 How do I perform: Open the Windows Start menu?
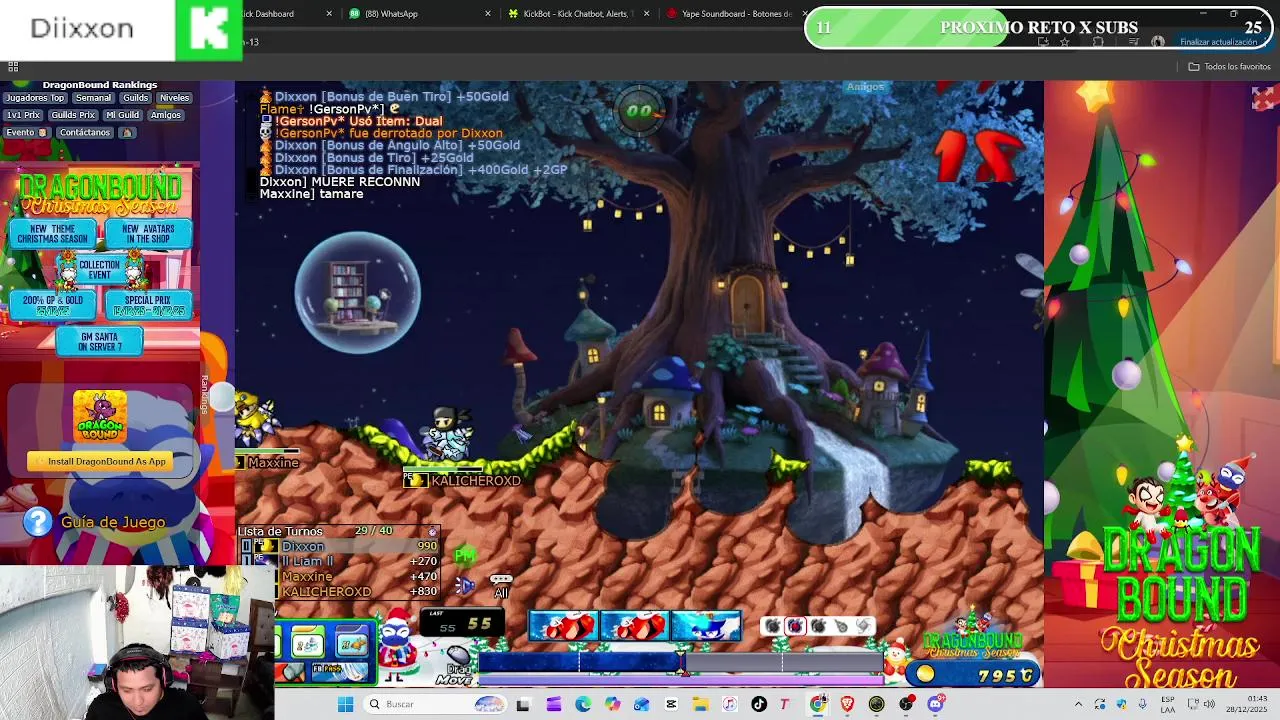pos(345,704)
